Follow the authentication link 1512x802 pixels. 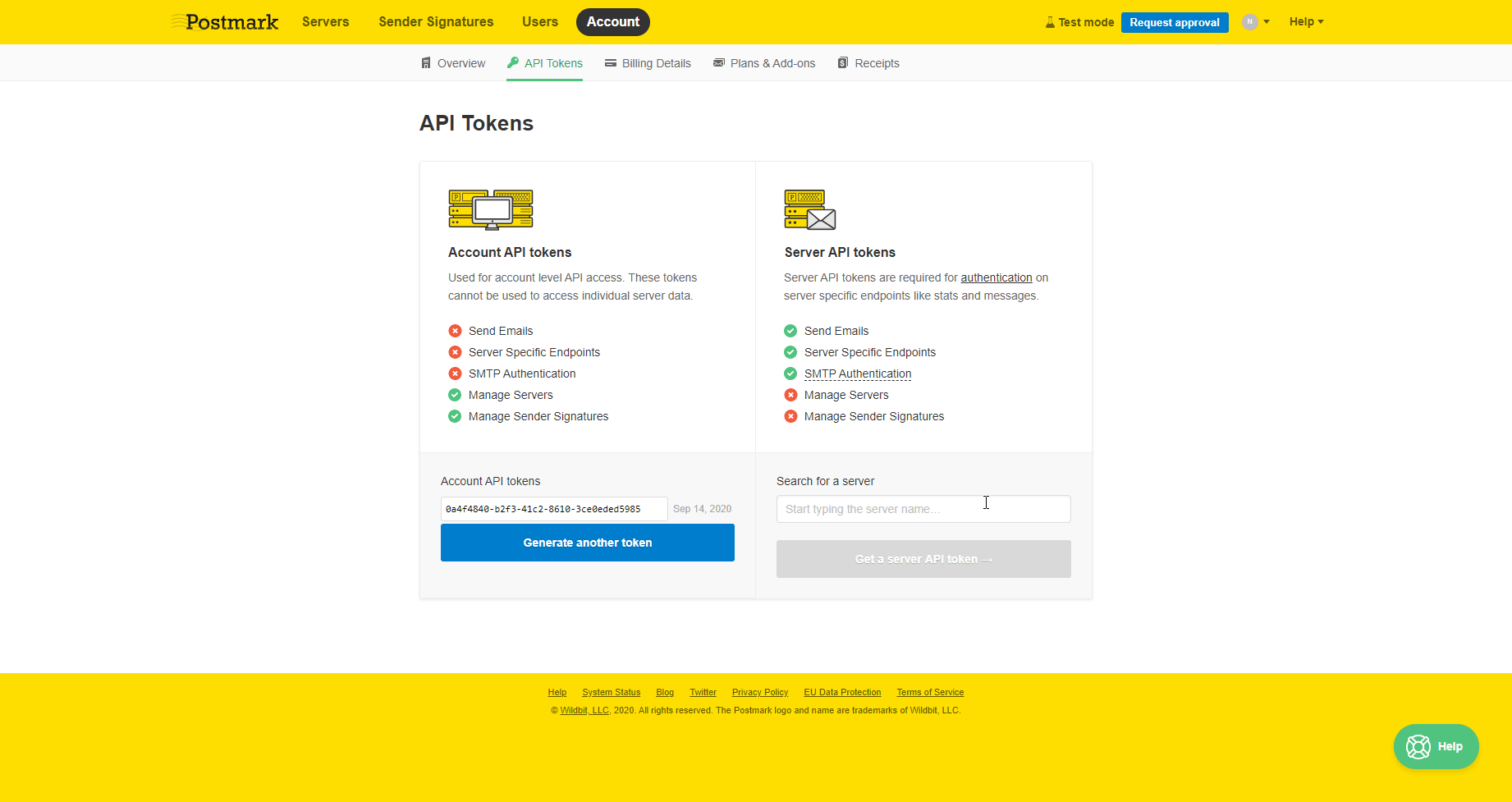coord(996,277)
